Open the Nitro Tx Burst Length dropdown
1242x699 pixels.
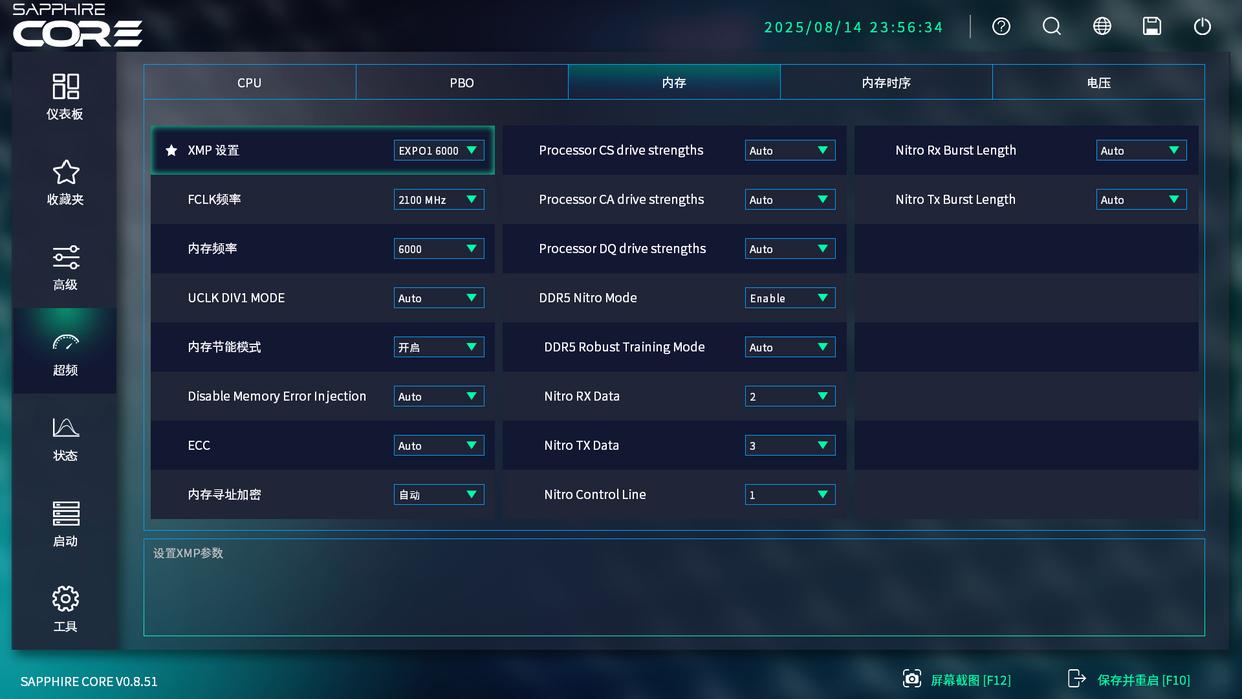coord(1141,199)
